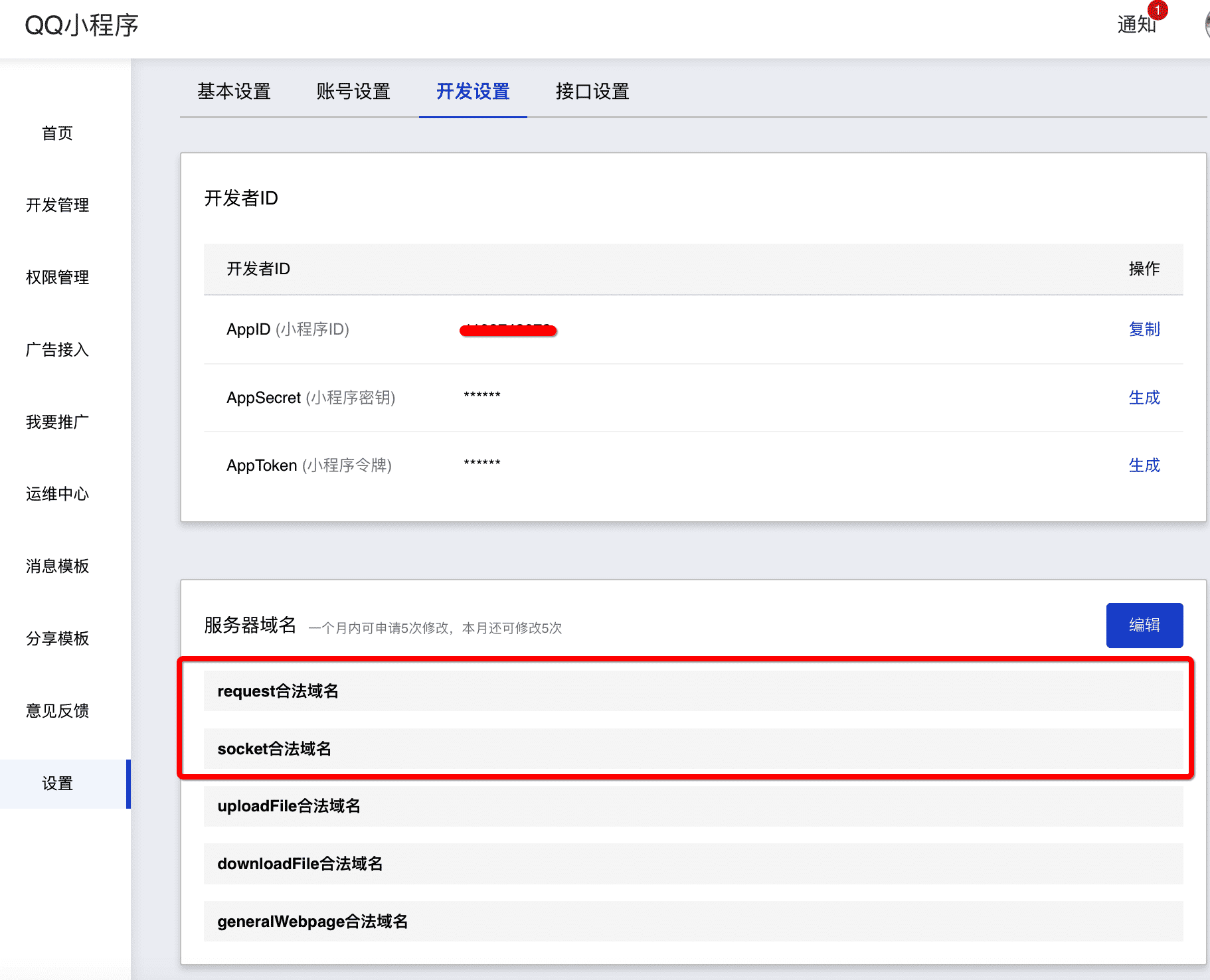Screen dimensions: 1210x980
Task: Select the 开发设置 tab
Action: pos(473,91)
